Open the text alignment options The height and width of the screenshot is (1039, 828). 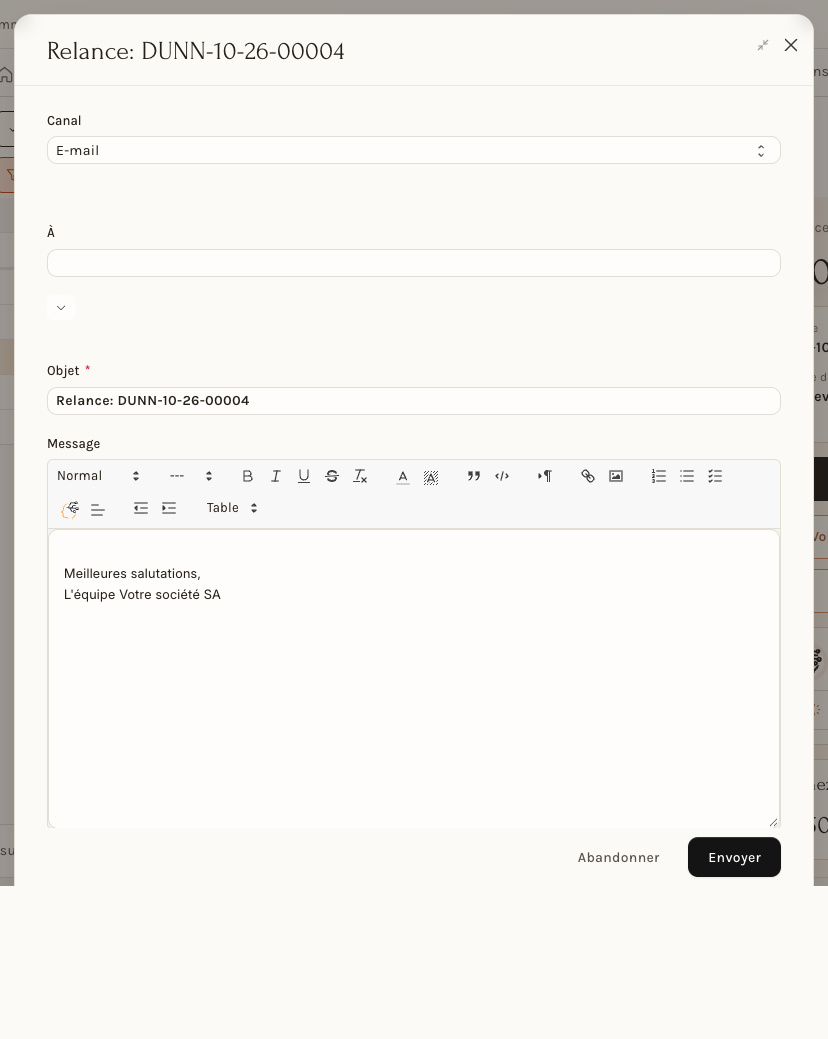(97, 509)
